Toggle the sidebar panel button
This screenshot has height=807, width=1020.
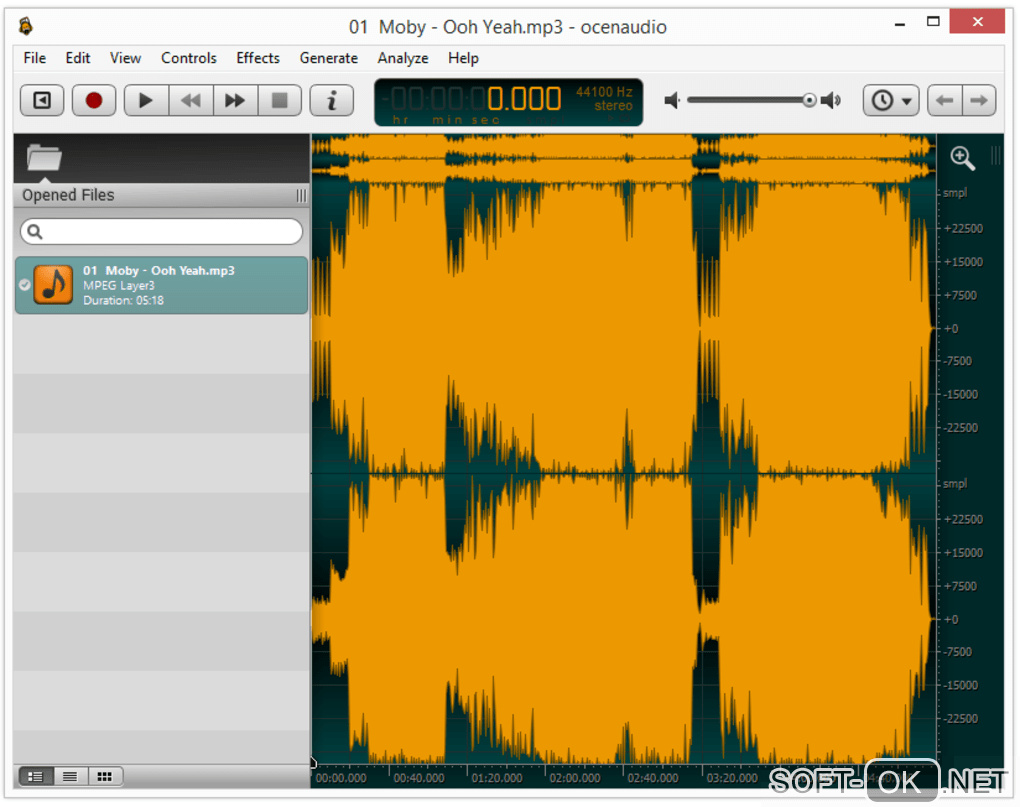42,100
